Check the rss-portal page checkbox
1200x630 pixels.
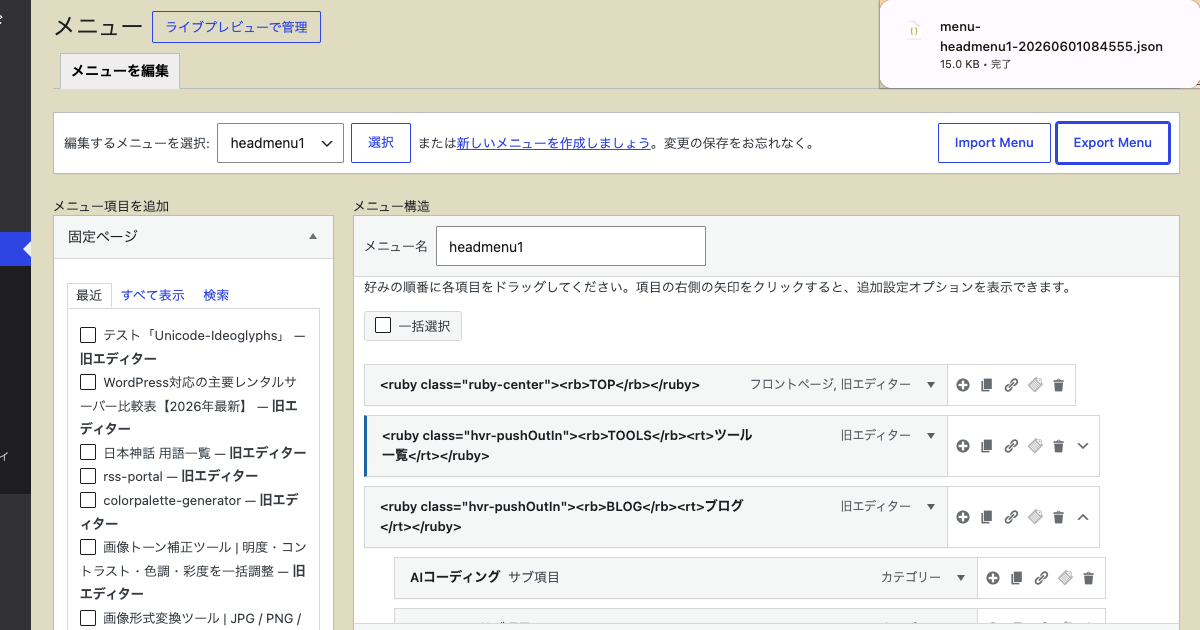tap(88, 476)
